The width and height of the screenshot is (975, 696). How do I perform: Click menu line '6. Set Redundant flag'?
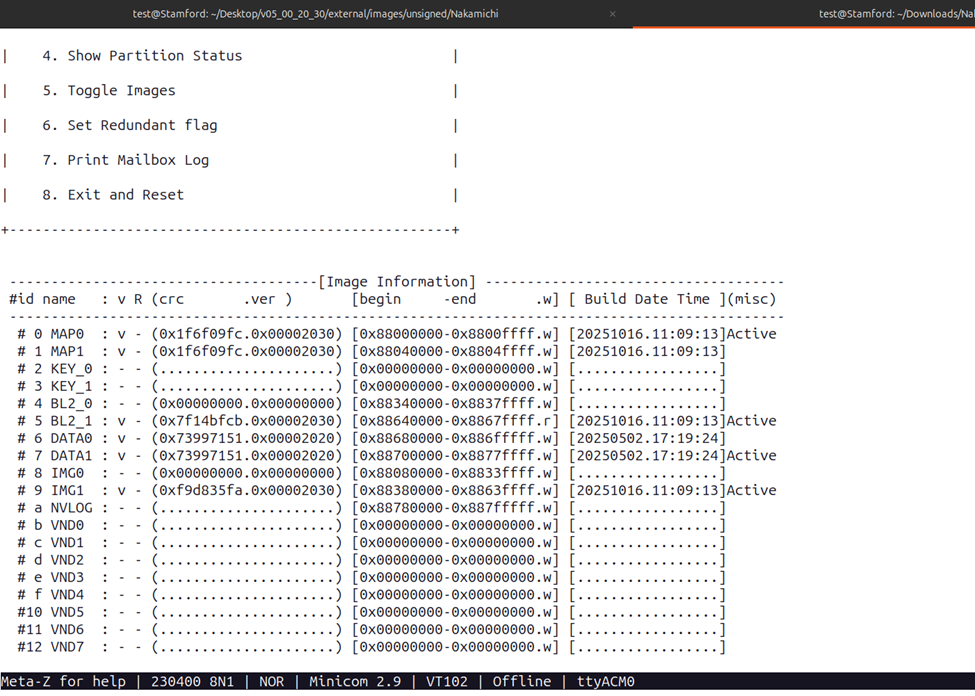point(129,125)
